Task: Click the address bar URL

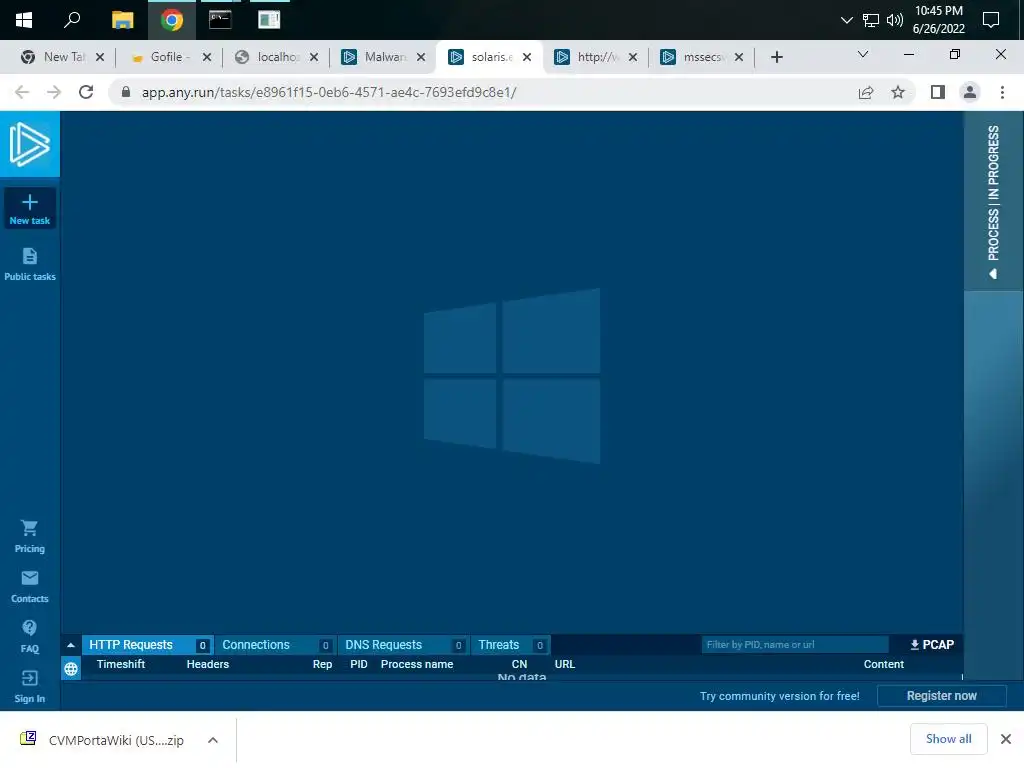Action: pyautogui.click(x=328, y=92)
